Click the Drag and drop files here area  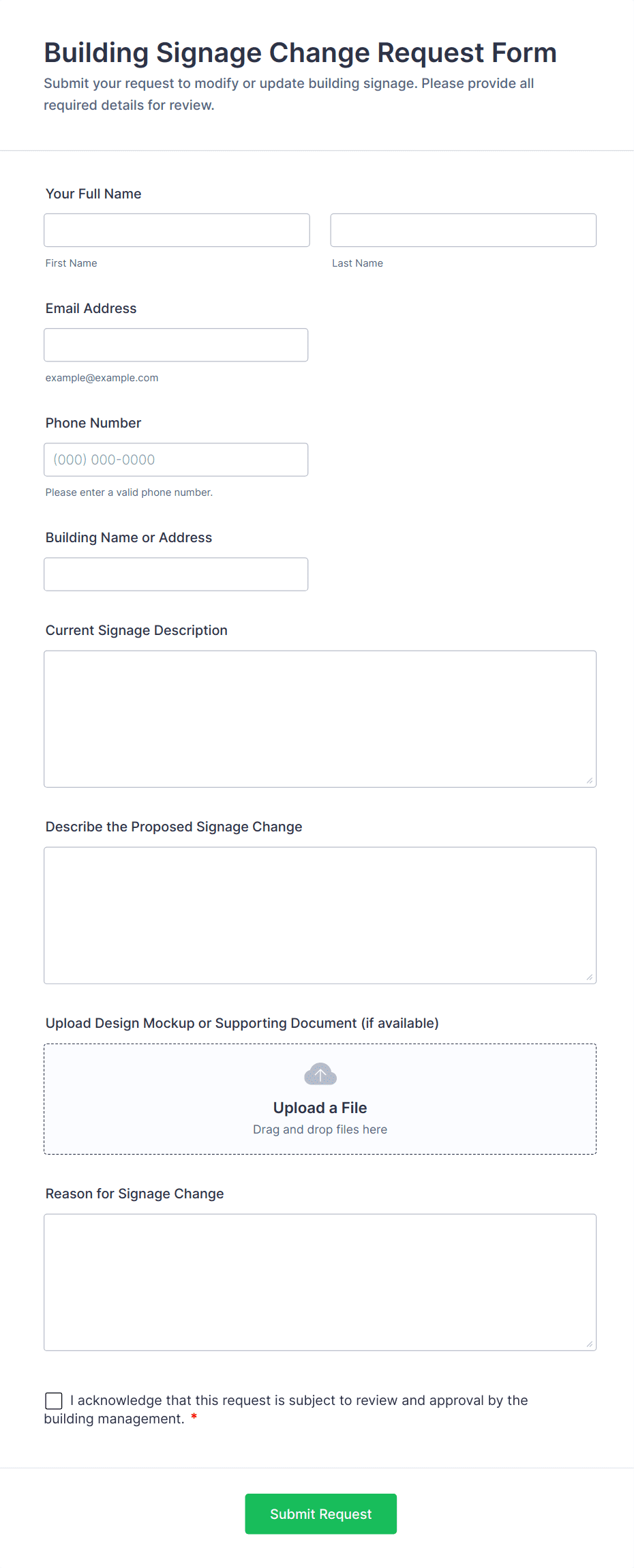(320, 1129)
